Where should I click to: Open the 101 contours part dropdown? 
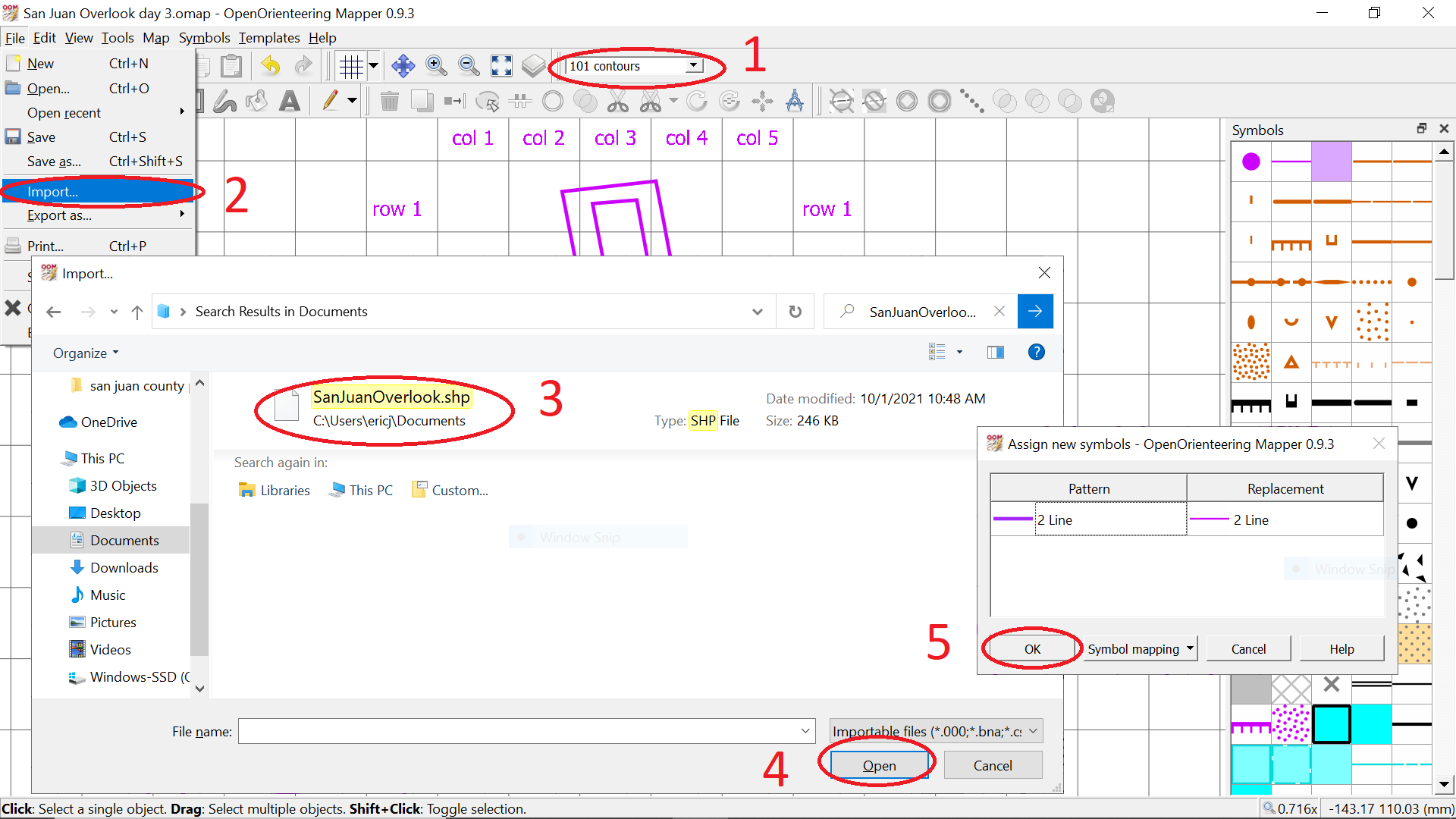click(692, 66)
